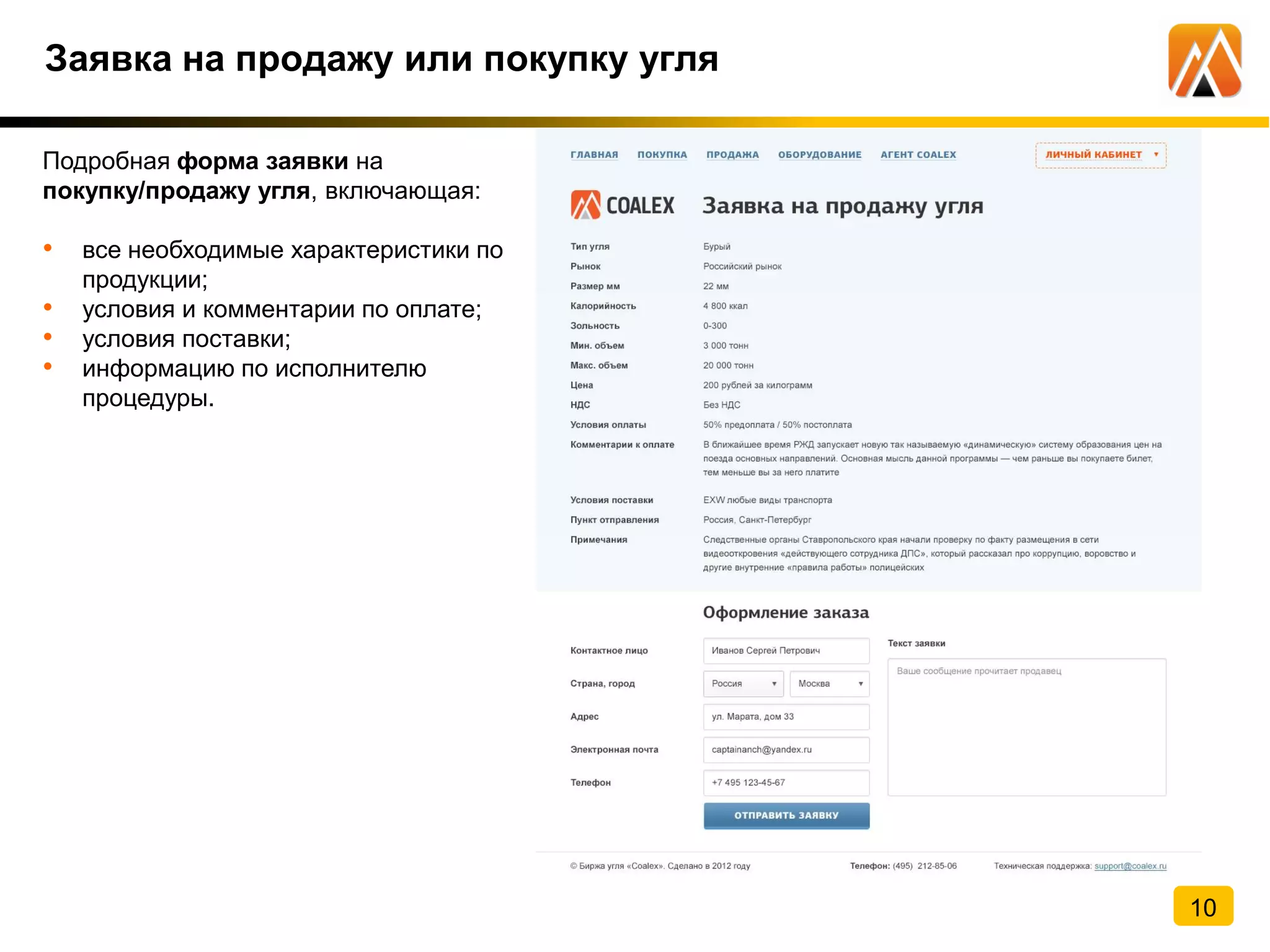1270x952 pixels.
Task: Click the footer phone '(495) 212-85-06'
Action: coord(925,866)
